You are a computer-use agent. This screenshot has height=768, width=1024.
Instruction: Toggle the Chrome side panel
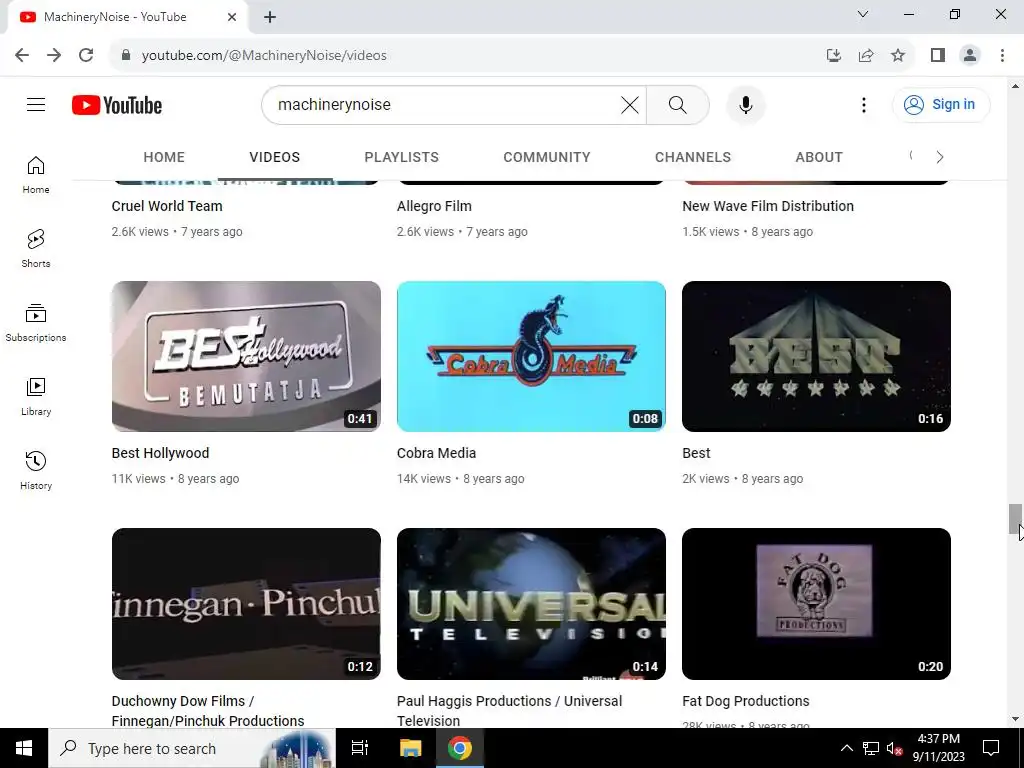click(x=938, y=56)
